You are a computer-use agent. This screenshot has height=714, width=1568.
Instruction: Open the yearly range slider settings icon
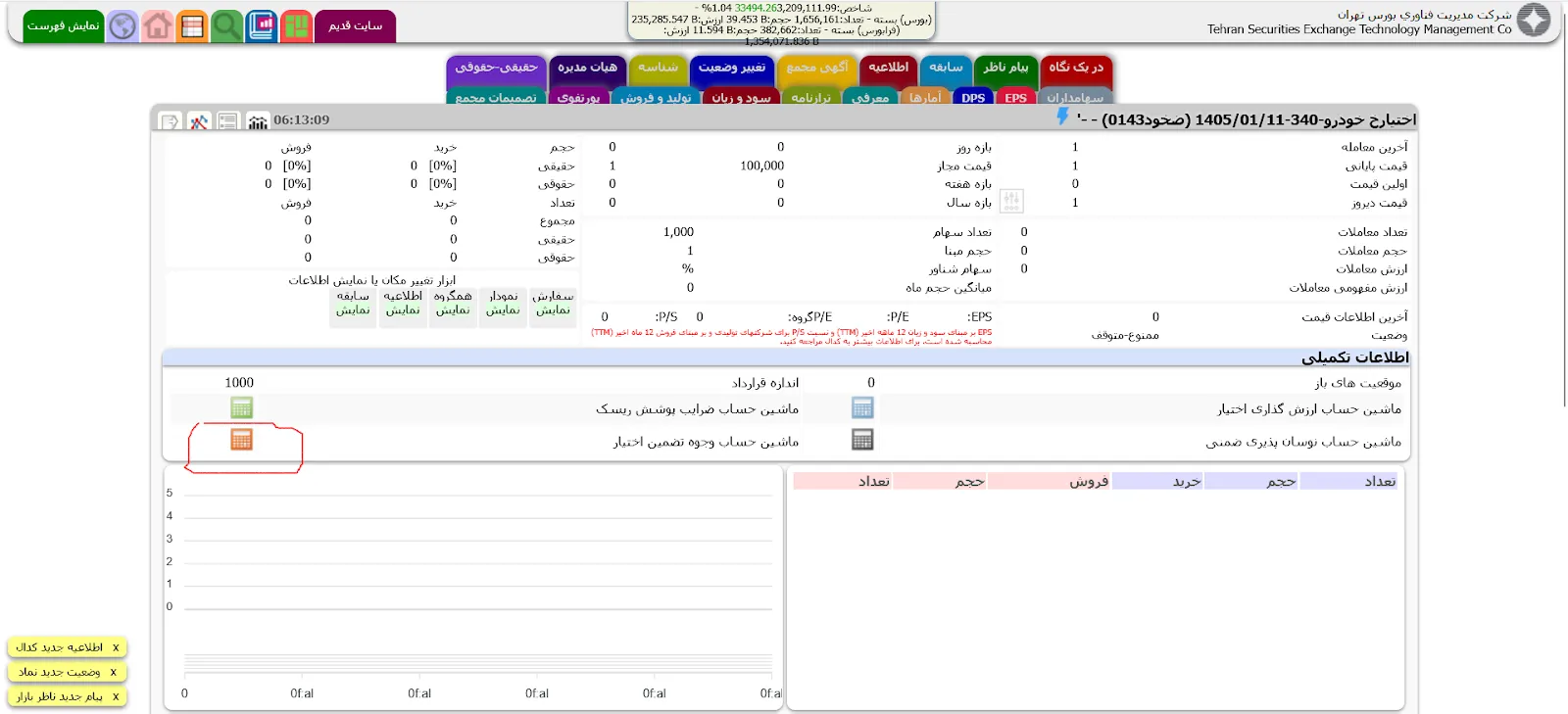pyautogui.click(x=1011, y=202)
